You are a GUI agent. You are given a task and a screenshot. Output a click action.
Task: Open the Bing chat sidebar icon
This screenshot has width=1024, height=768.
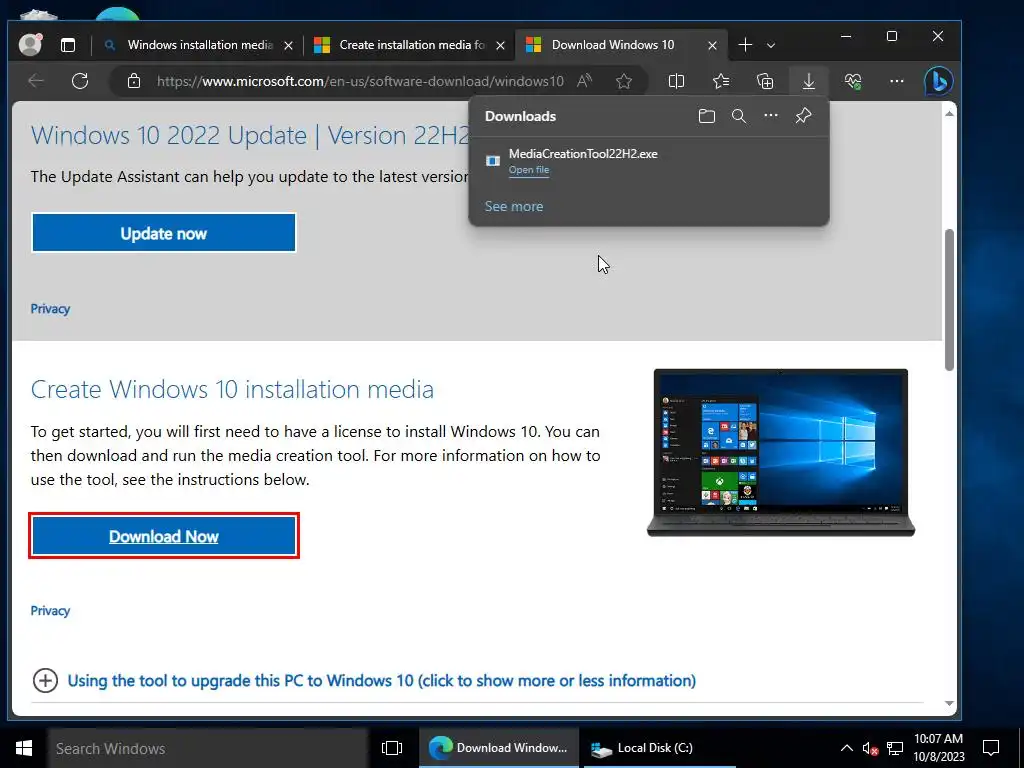(x=938, y=81)
